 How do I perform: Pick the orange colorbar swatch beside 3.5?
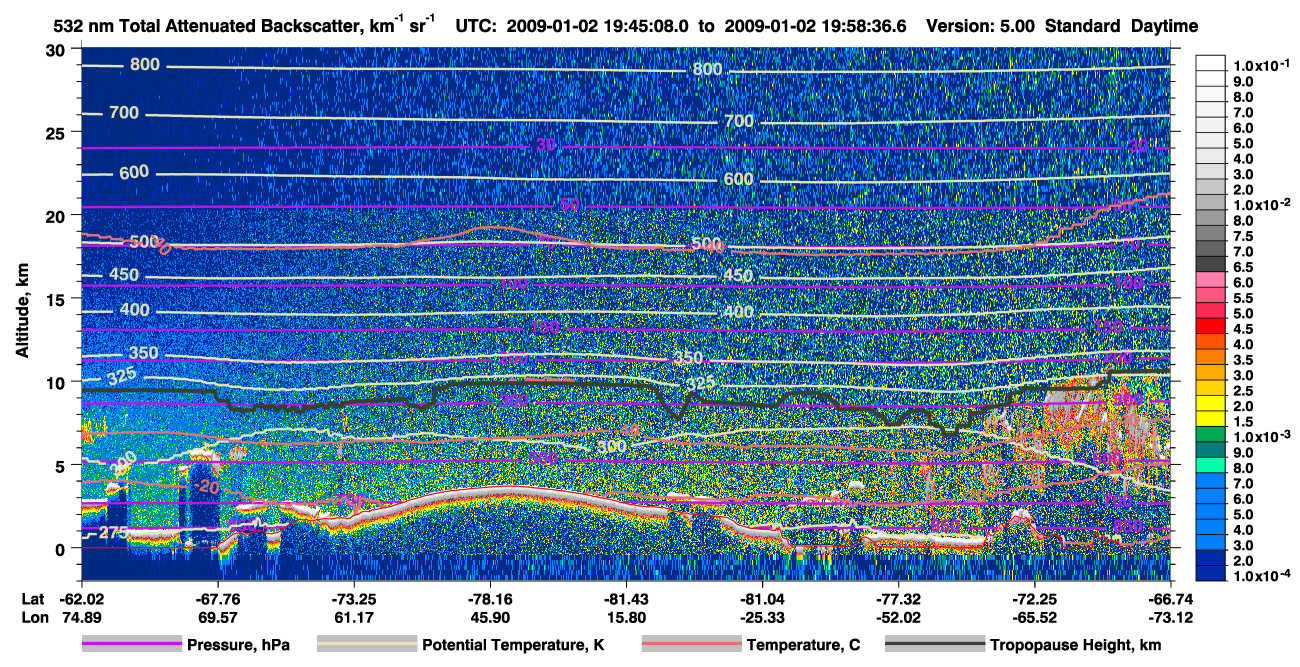coord(1211,359)
